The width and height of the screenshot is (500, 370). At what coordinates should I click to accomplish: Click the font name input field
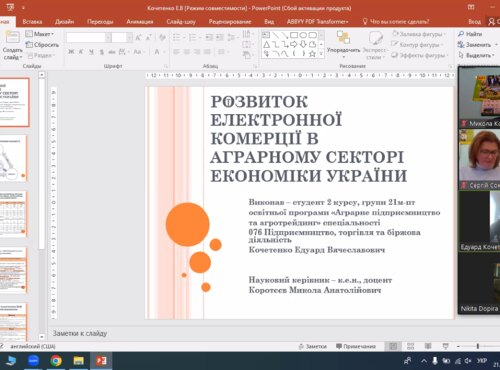tap(86, 38)
